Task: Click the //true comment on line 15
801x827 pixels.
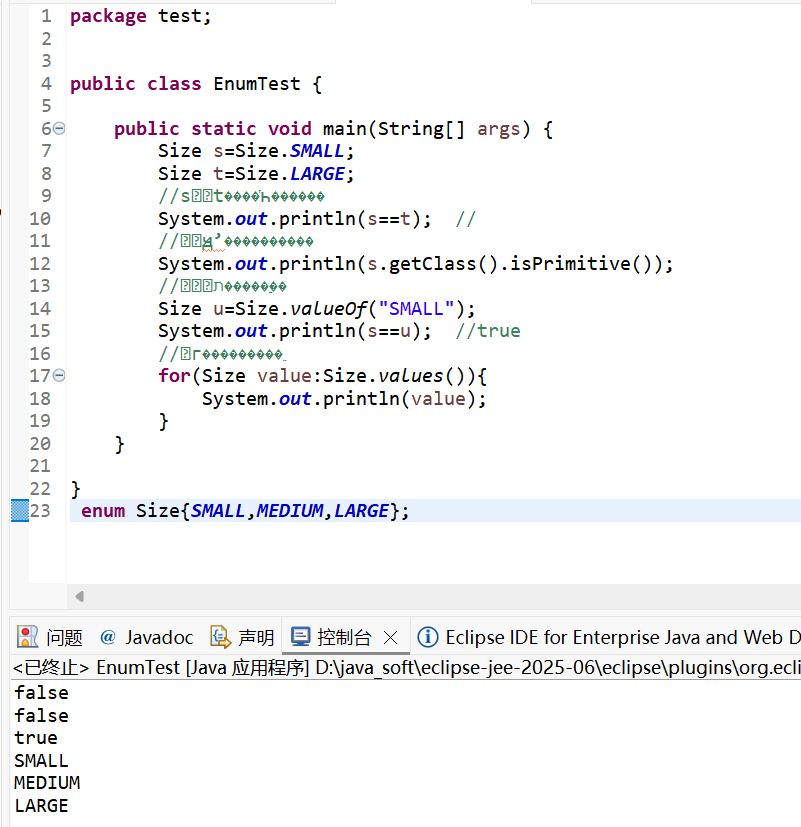Action: pos(488,331)
